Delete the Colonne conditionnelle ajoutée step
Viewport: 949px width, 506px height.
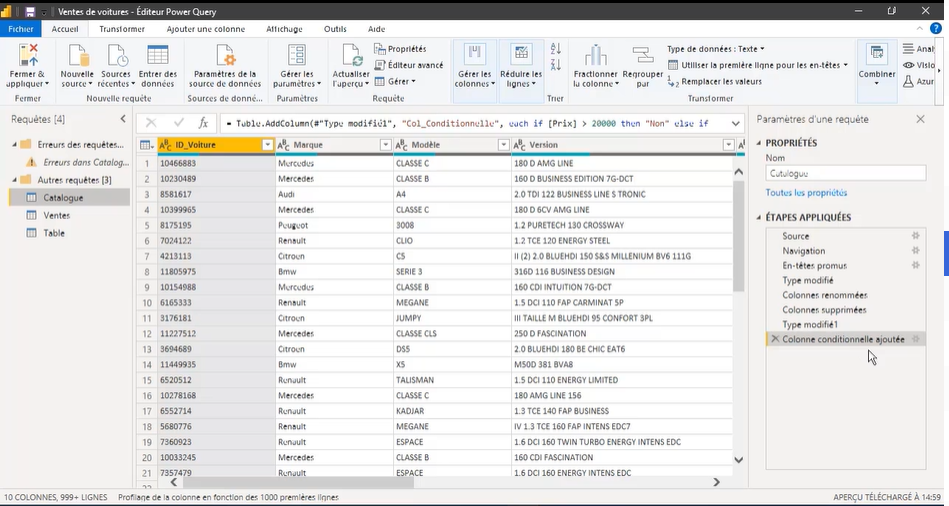click(775, 339)
